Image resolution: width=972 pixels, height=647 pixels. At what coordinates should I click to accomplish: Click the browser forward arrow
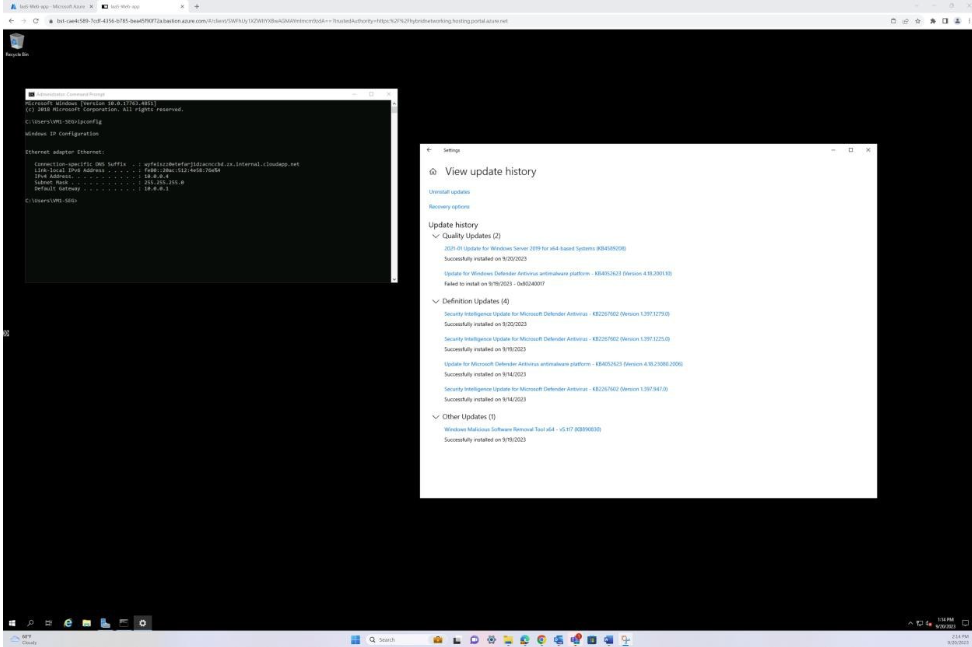(24, 21)
